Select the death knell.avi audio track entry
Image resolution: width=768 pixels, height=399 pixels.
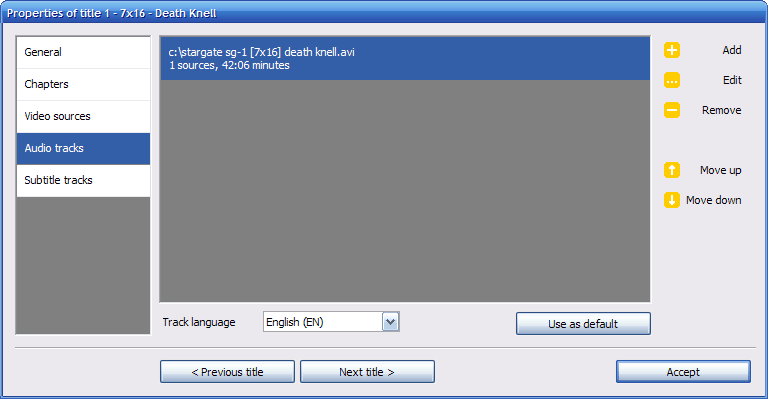point(405,59)
